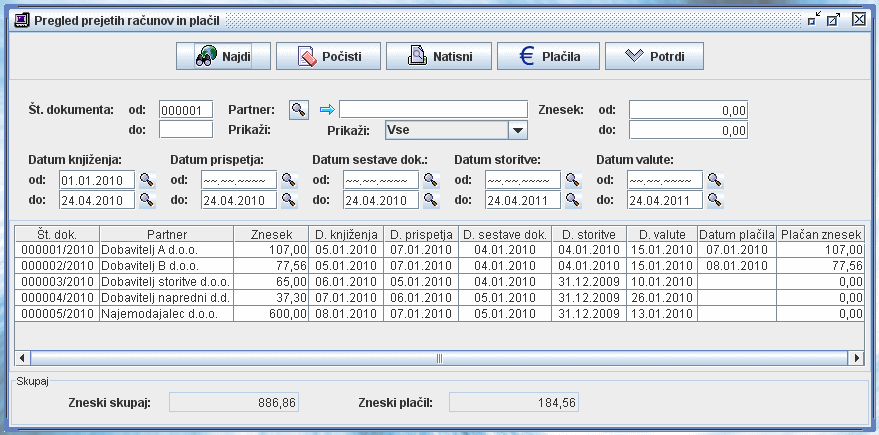This screenshot has height=435, width=879.
Task: Click the Znesek od amount field
Action: 688,110
